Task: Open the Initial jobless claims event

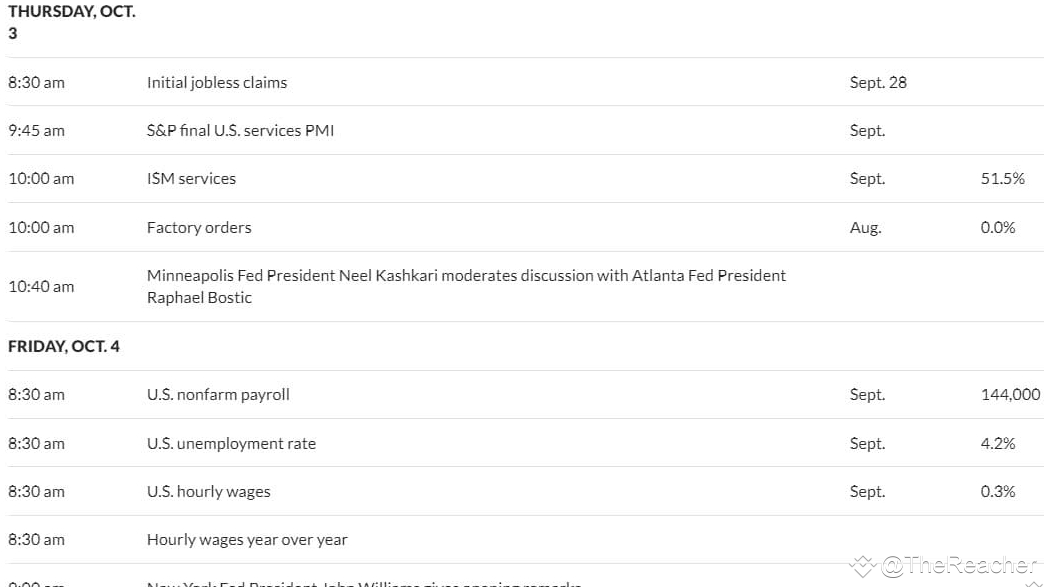Action: pyautogui.click(x=217, y=82)
